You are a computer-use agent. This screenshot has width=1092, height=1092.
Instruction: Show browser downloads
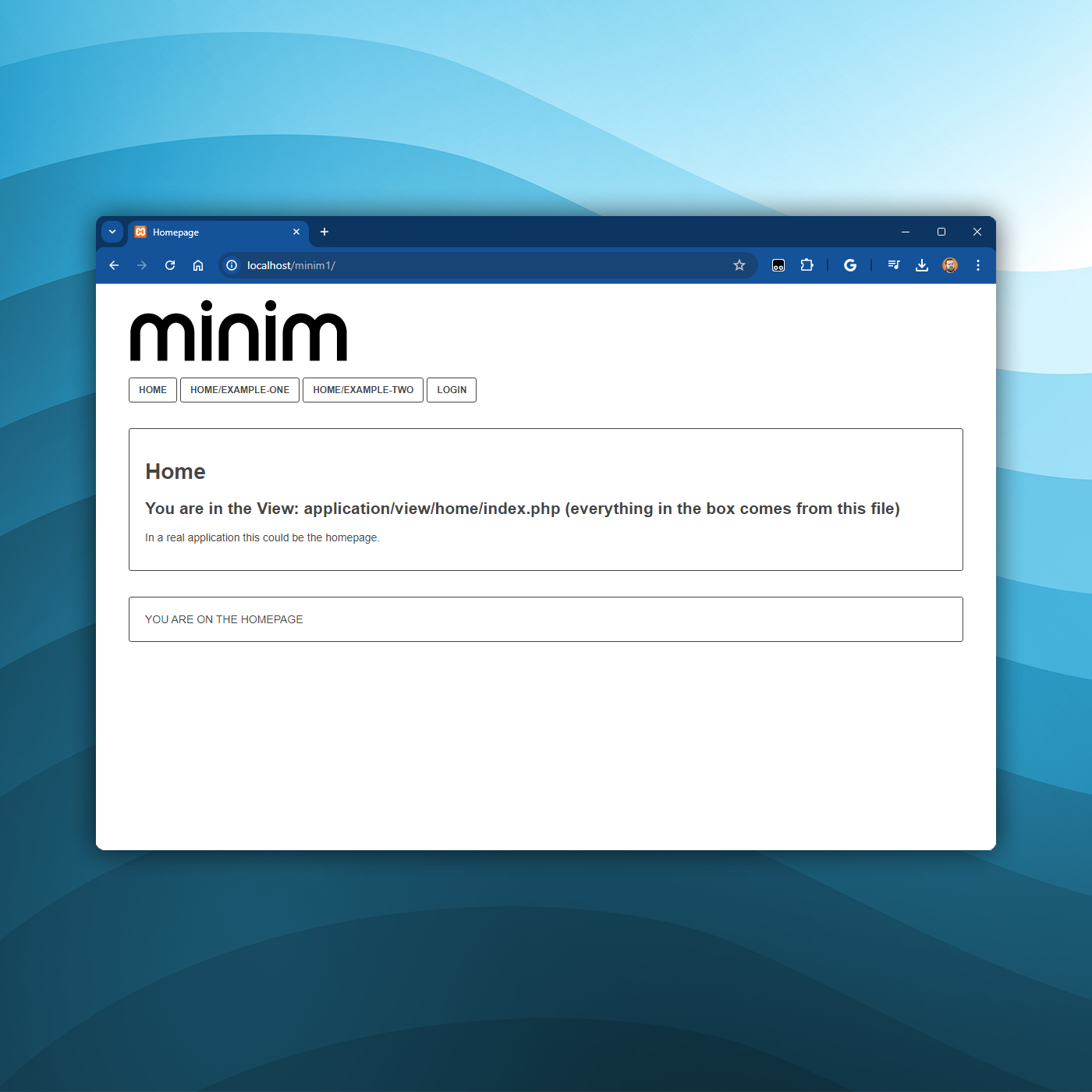(x=922, y=265)
